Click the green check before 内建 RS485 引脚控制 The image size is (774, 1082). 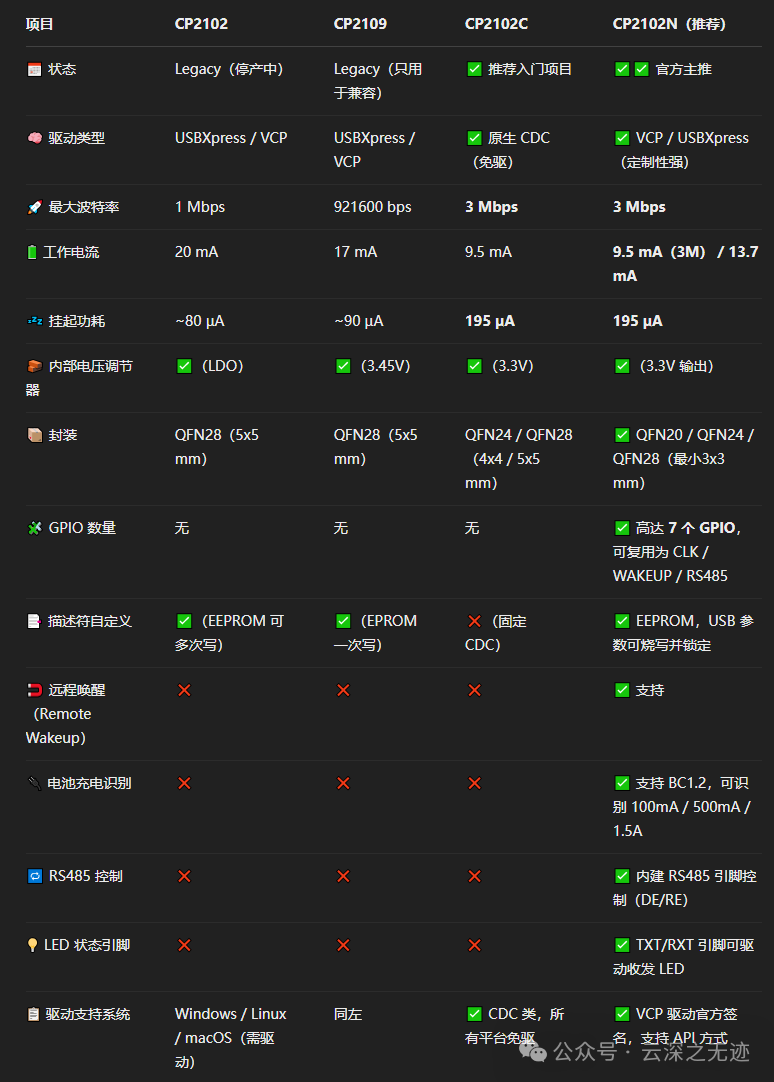click(x=622, y=876)
